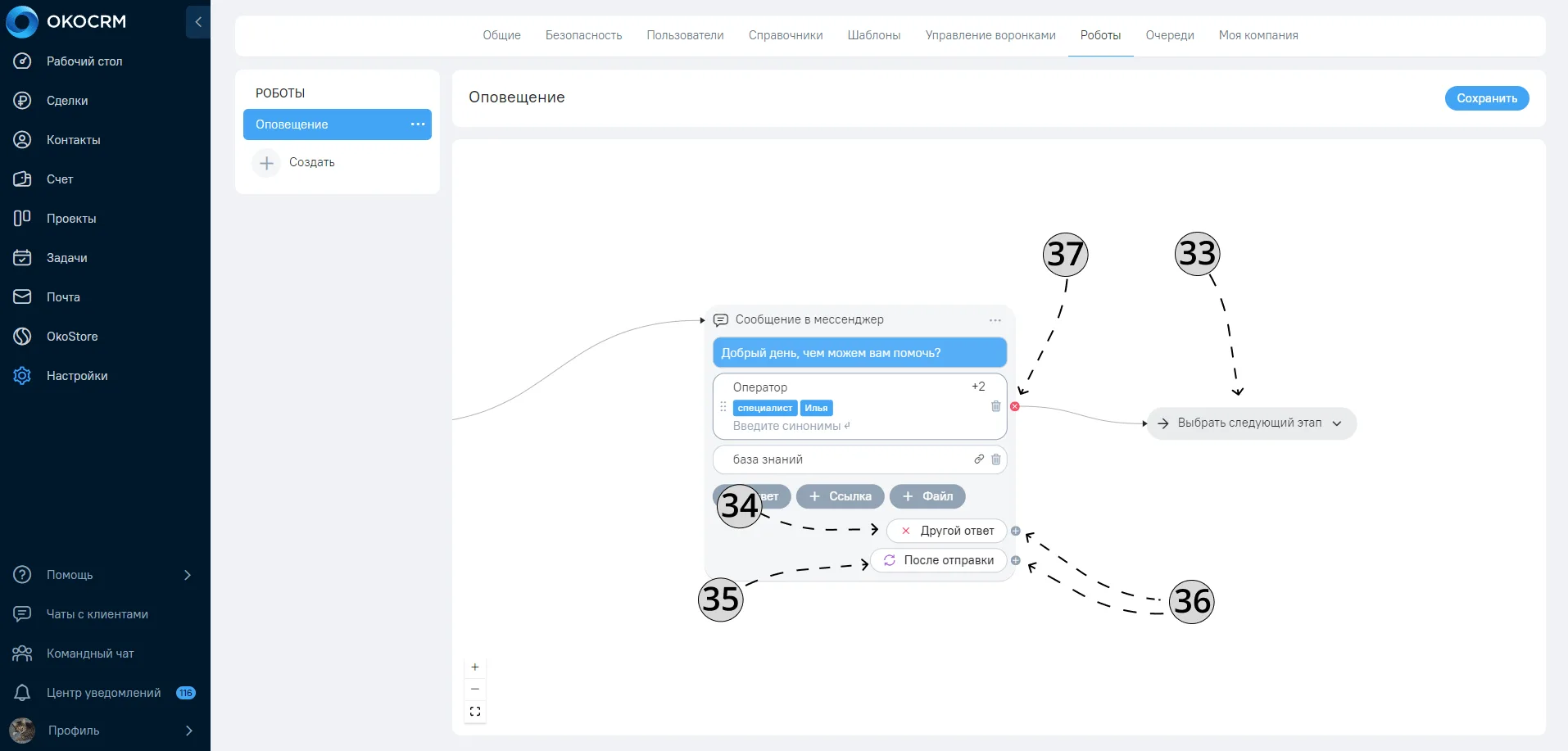Screen dimensions: 1568x751
Task: Delete the Оператор answer with the trash icon
Action: click(x=996, y=406)
